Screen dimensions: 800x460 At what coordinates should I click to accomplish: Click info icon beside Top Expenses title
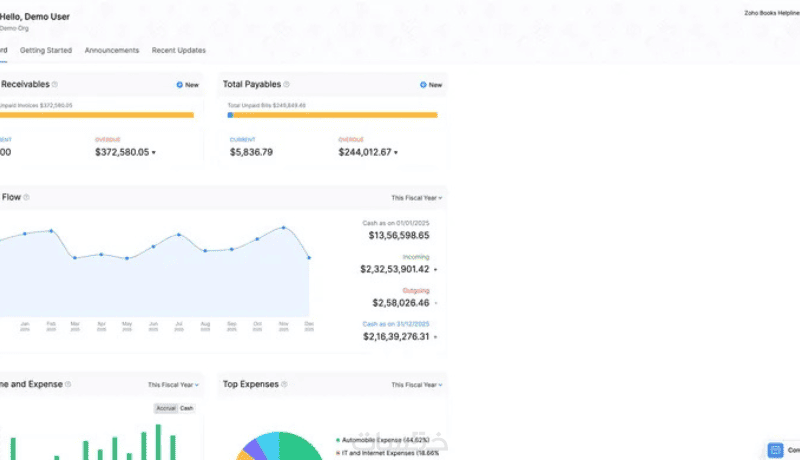click(x=284, y=384)
